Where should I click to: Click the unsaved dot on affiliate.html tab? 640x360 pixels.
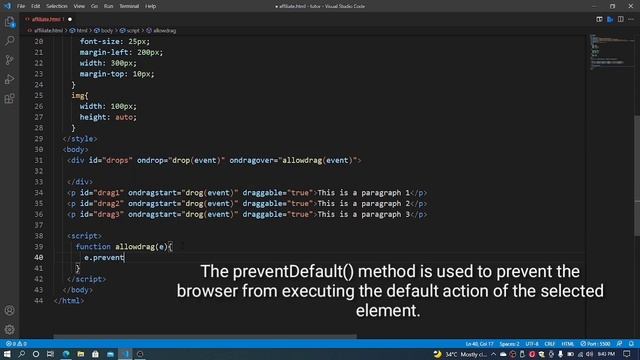point(70,19)
